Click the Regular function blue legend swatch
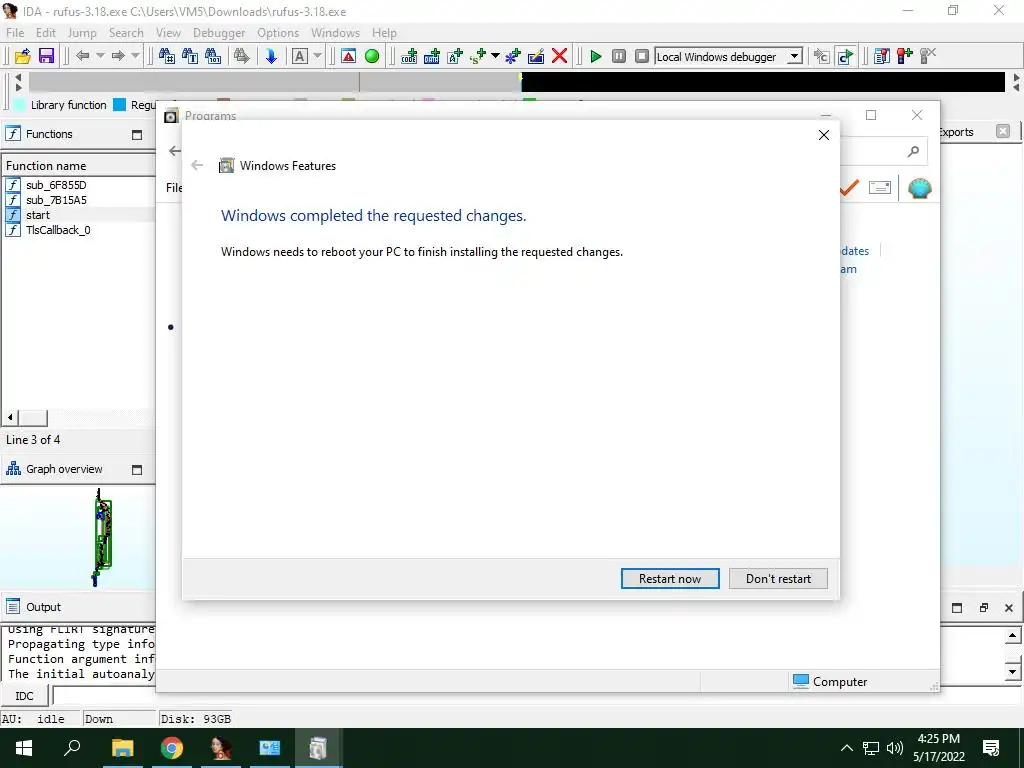The height and width of the screenshot is (768, 1024). [x=120, y=105]
